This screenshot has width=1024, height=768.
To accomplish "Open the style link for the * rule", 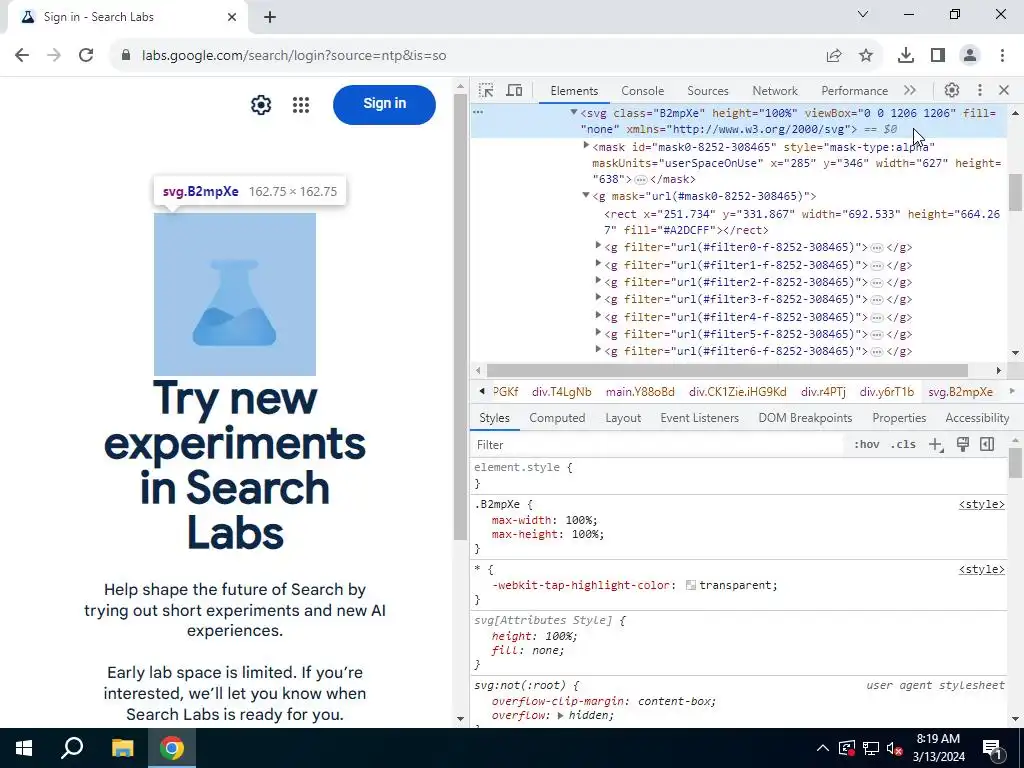I will pos(982,569).
